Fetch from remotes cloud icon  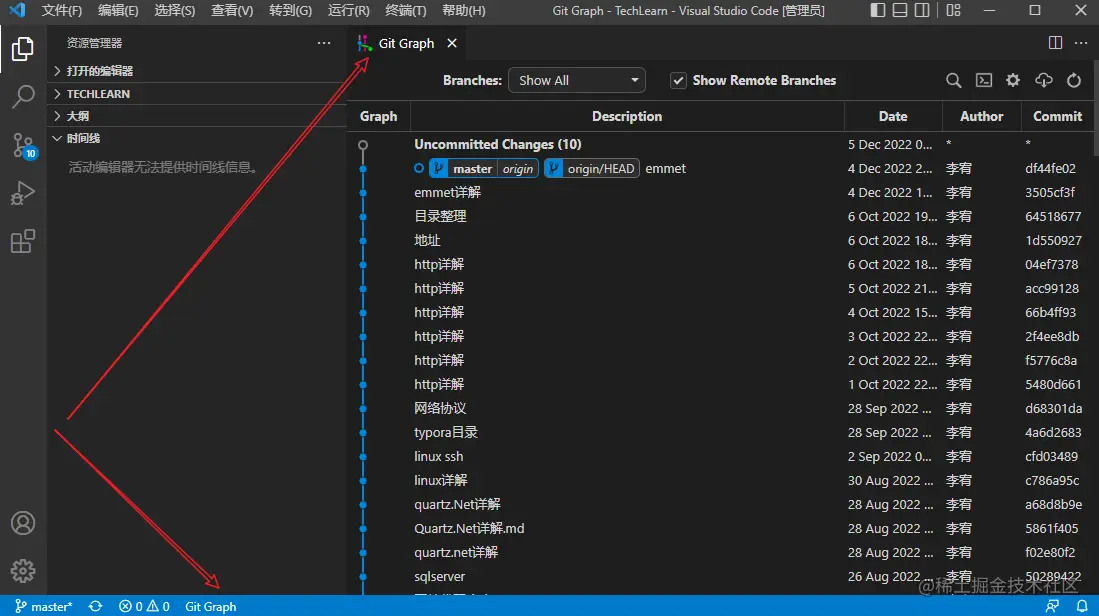(x=1044, y=81)
